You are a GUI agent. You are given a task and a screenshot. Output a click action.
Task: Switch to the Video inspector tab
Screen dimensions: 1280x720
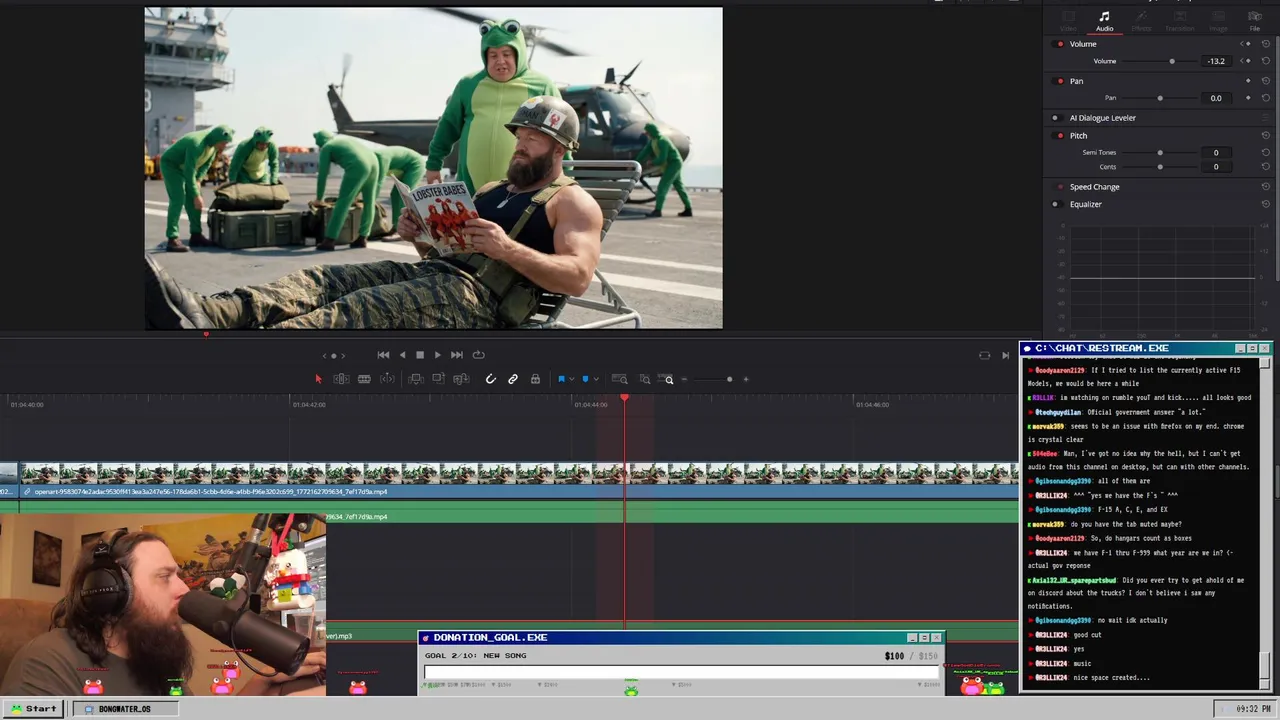1068,20
